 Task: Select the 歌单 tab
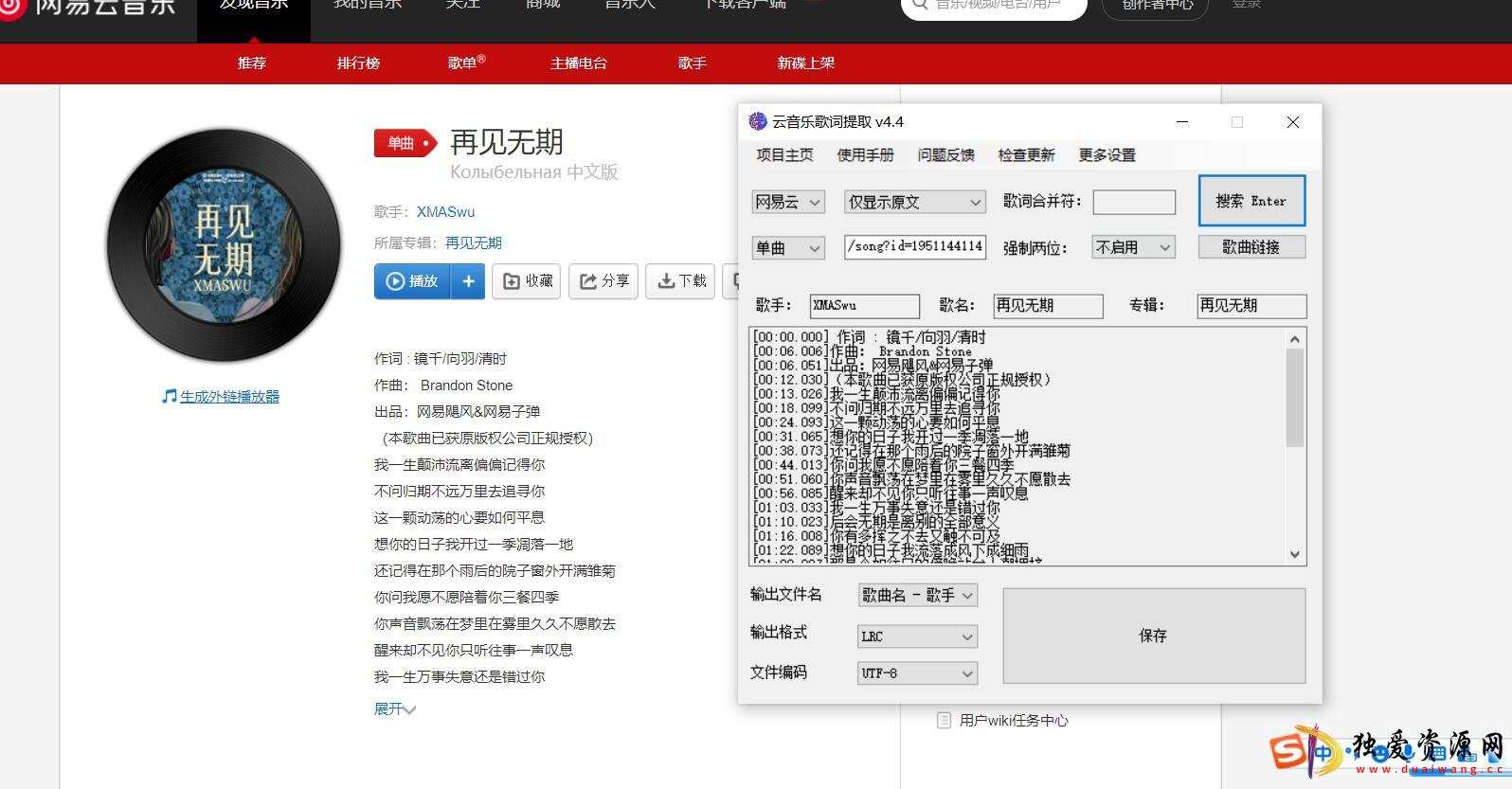tap(466, 63)
